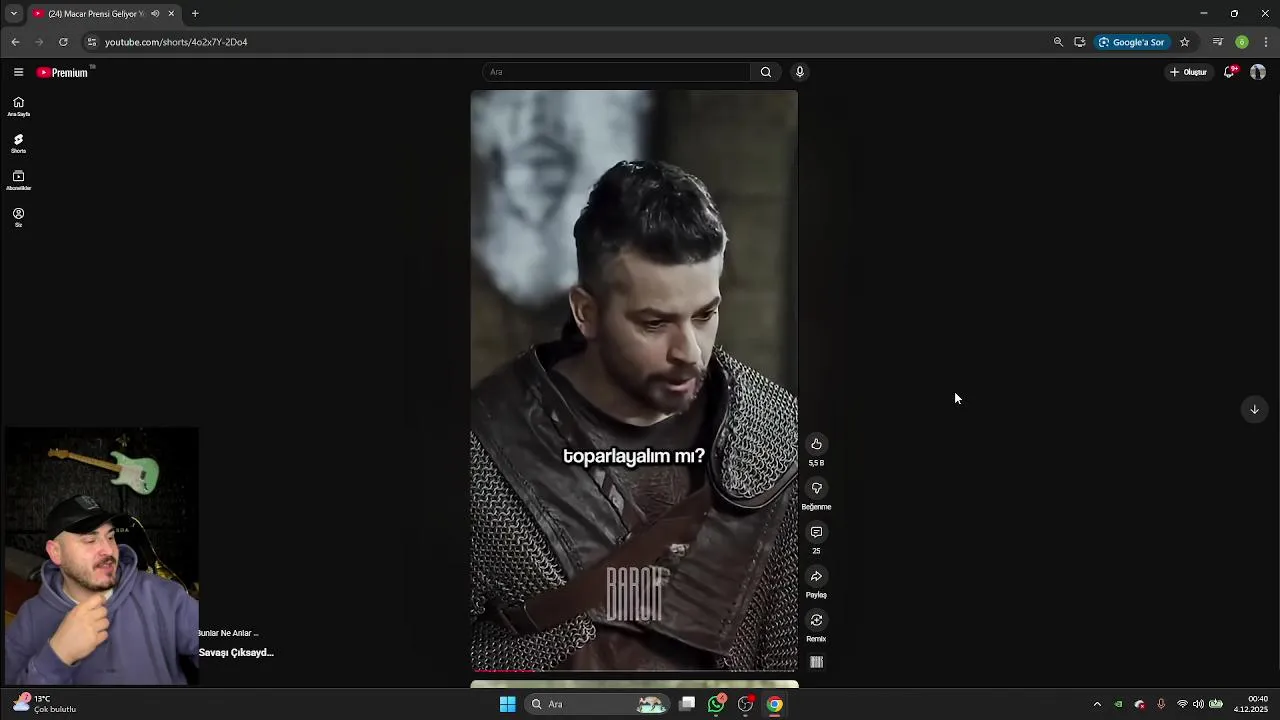
Task: Mute the tab via speaker icon
Action: pyautogui.click(x=155, y=14)
